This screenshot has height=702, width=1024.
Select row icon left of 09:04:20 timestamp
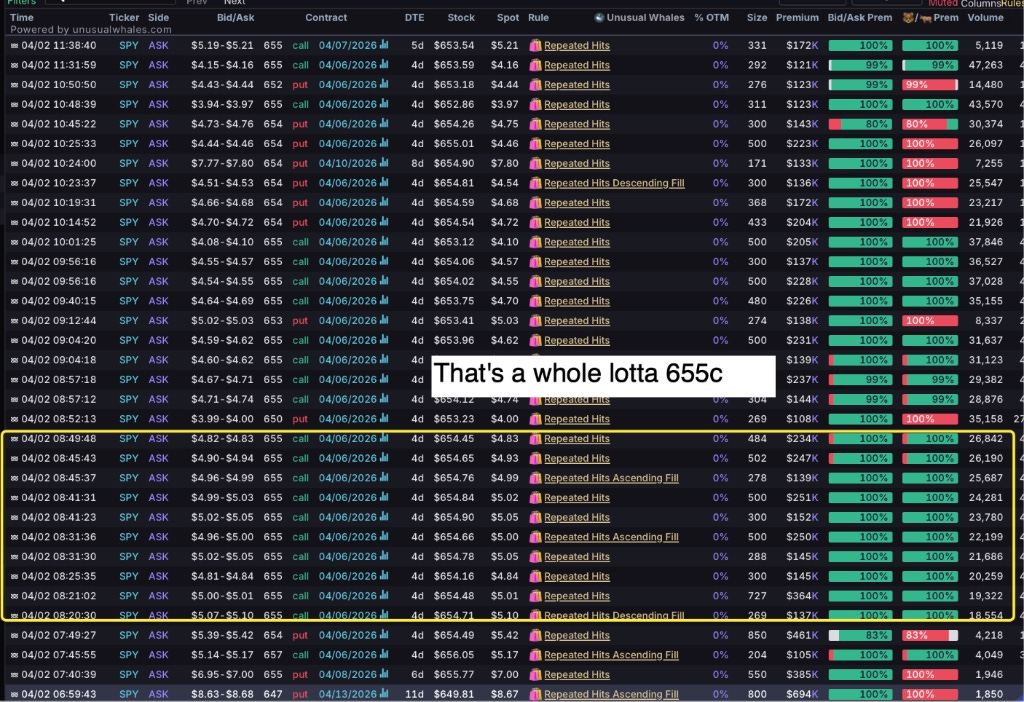point(14,340)
